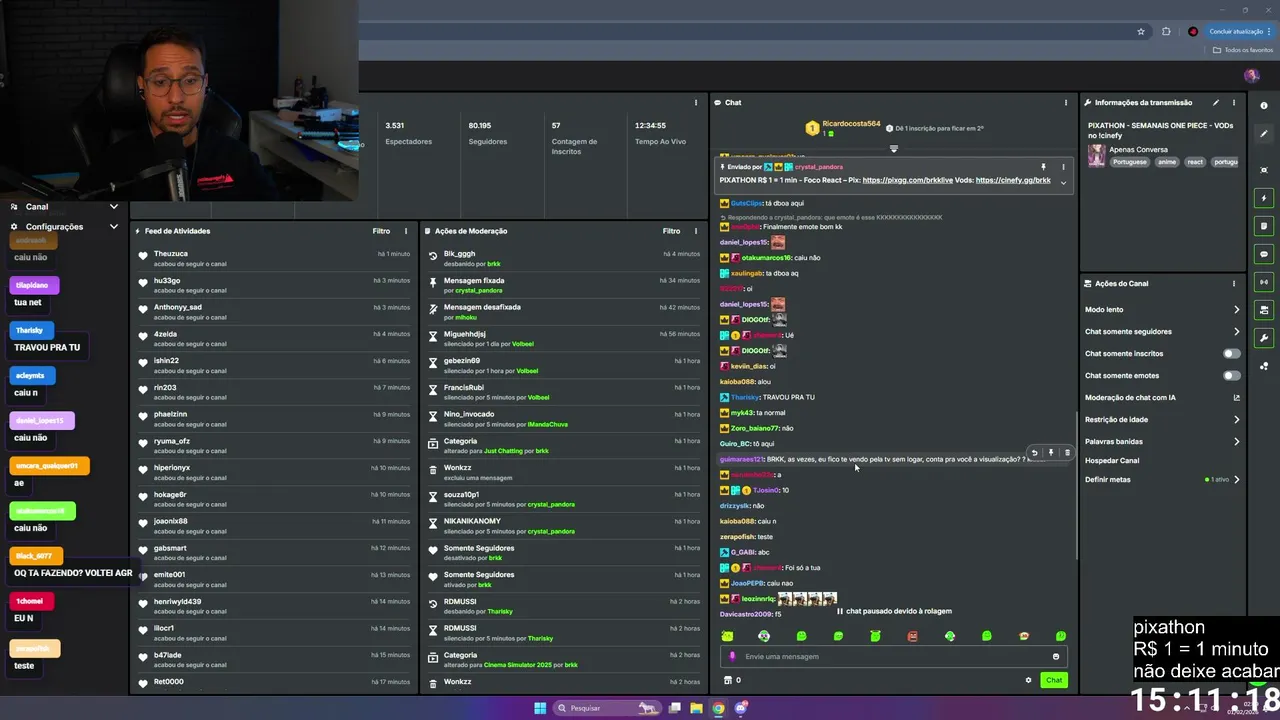The width and height of the screenshot is (1280, 720).
Task: Open the pixgg.com/brkklive link
Action: [907, 180]
